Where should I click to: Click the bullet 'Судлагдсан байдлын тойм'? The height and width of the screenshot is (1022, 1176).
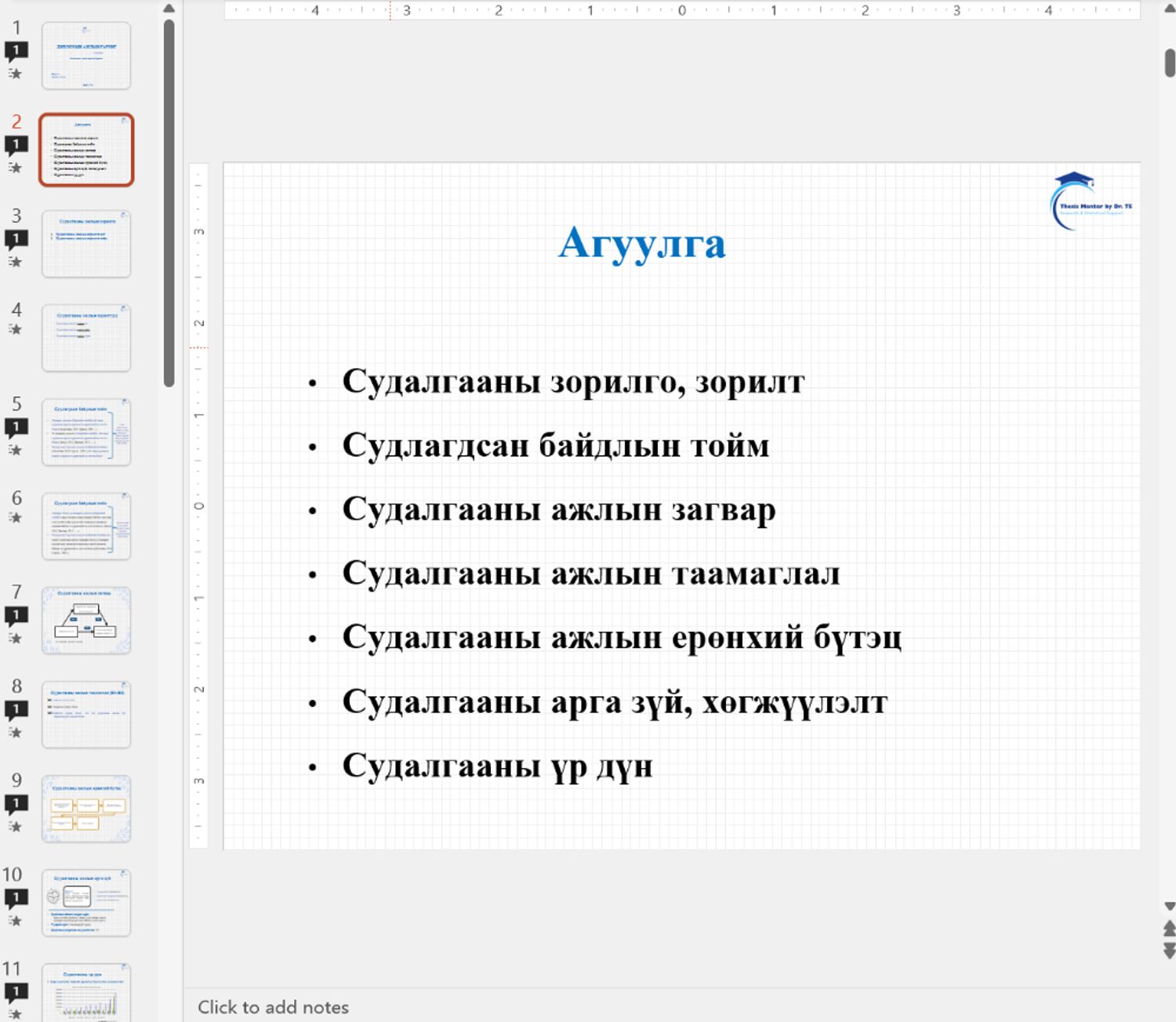coord(556,446)
